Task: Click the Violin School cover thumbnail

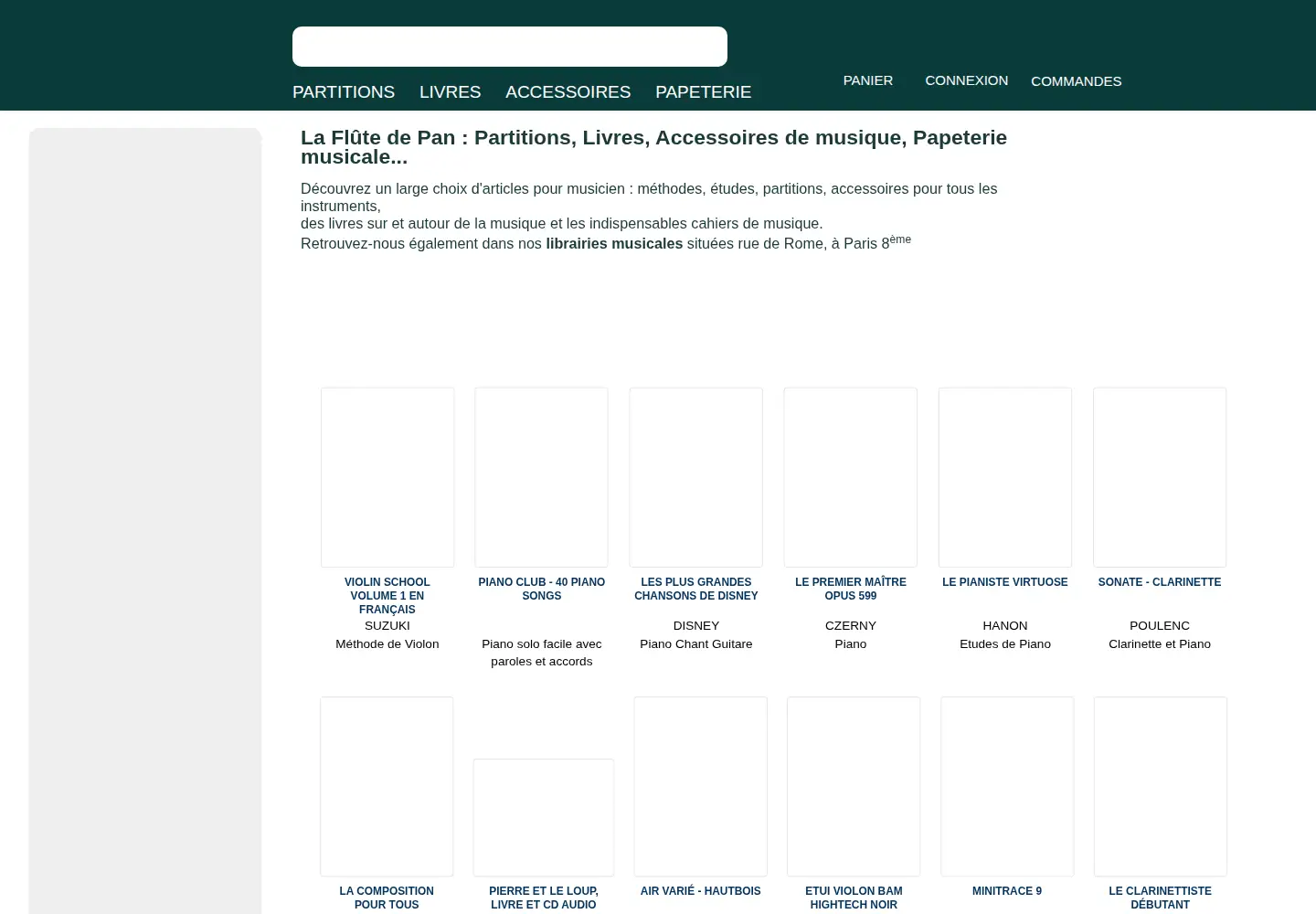Action: pos(387,477)
